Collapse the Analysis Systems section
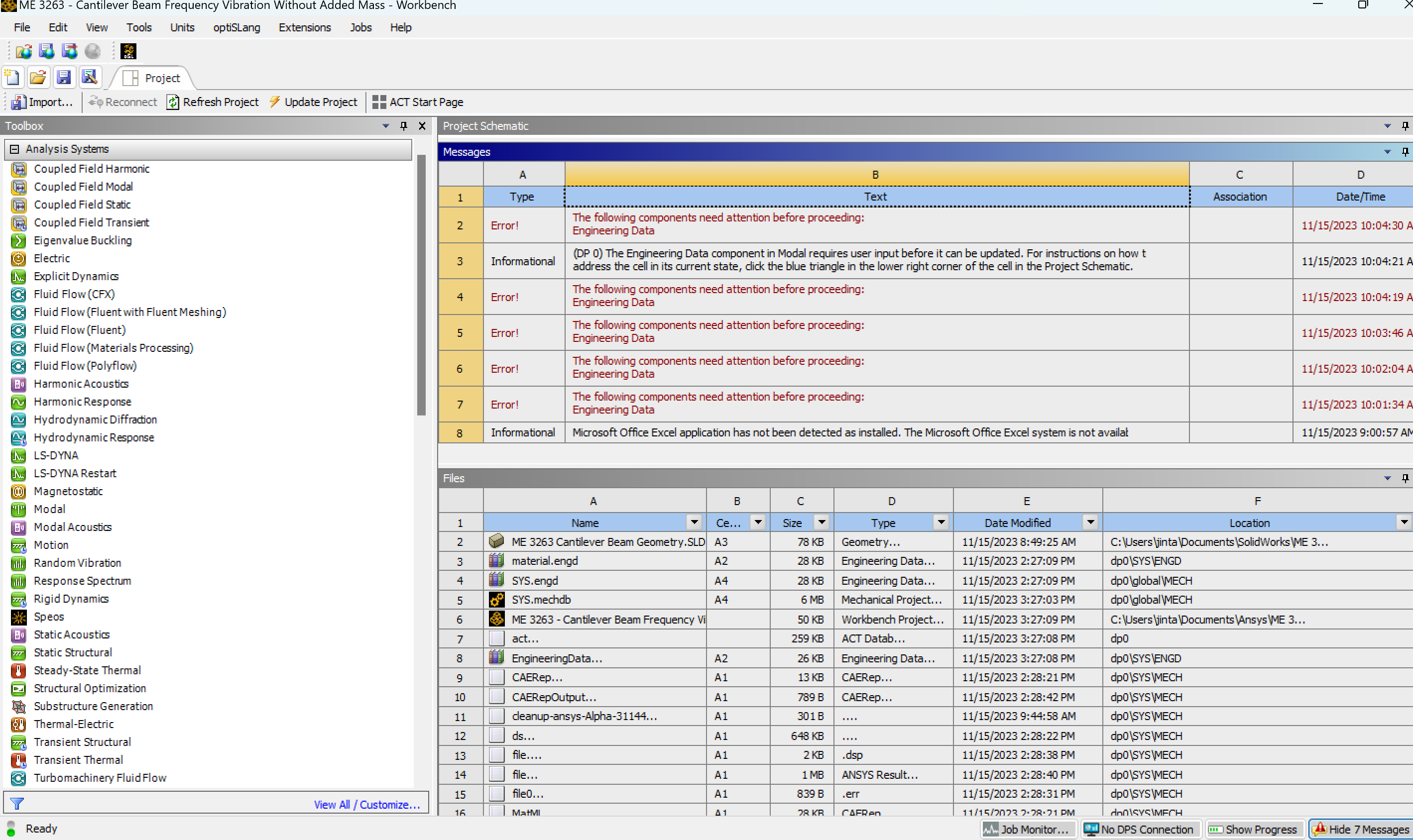This screenshot has width=1413, height=840. coord(15,149)
